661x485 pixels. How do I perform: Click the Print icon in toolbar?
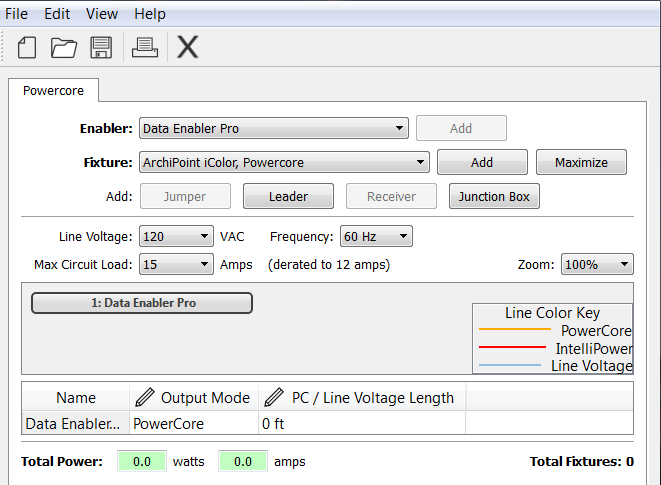[145, 47]
